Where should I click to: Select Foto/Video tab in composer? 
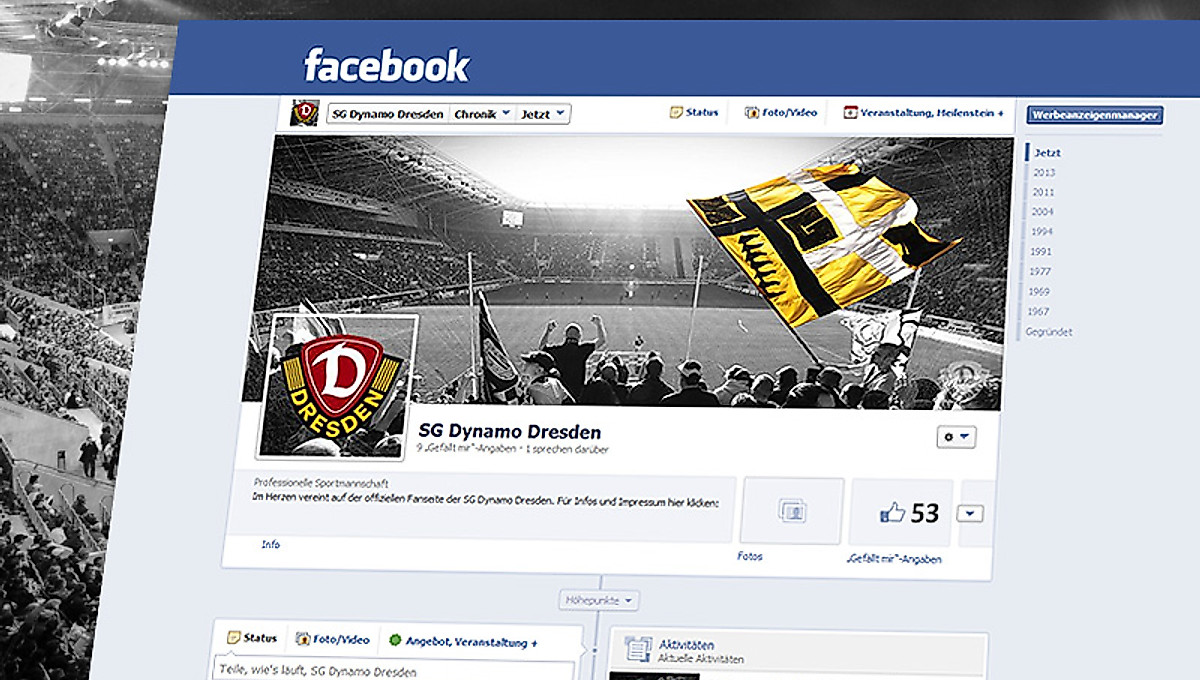coord(333,640)
